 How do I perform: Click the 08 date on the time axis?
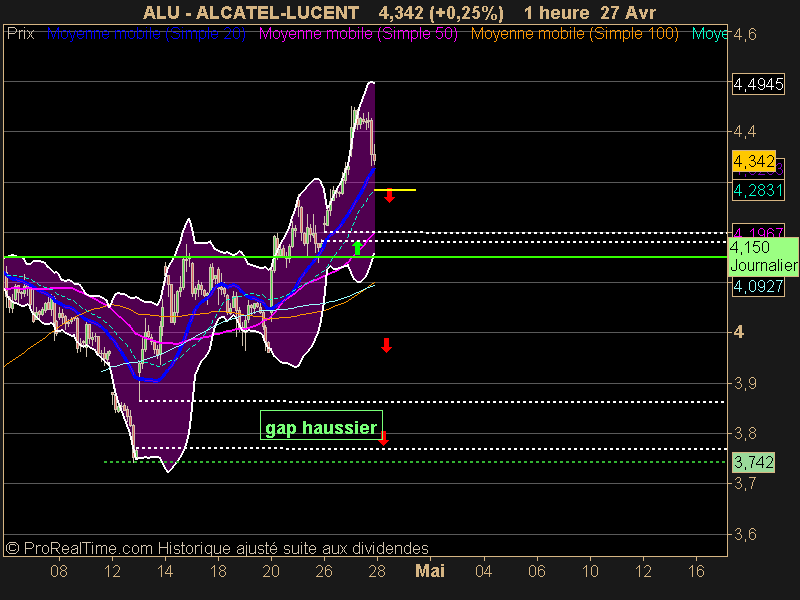[59, 571]
